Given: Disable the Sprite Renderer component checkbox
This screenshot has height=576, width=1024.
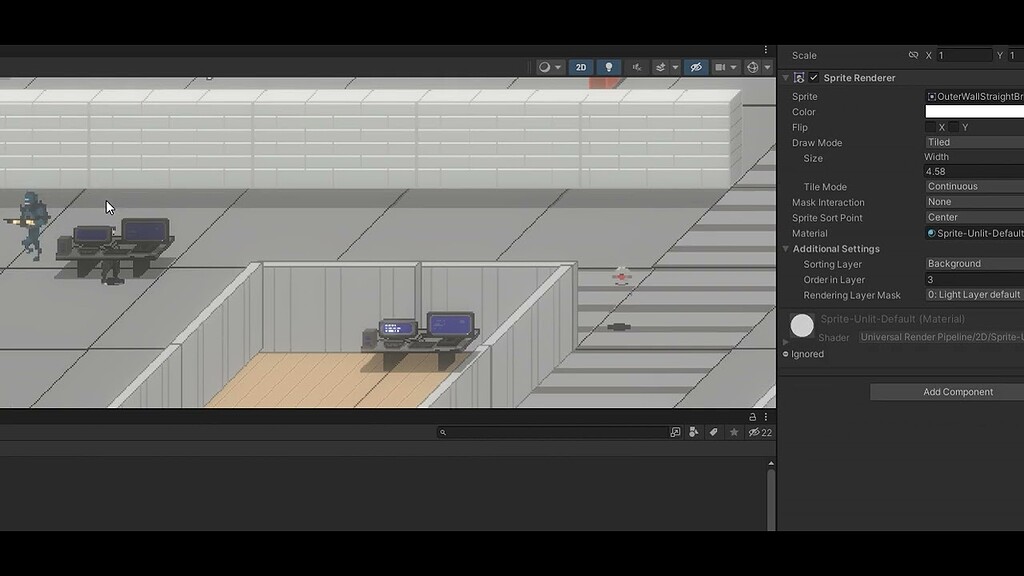Looking at the screenshot, I should coord(814,77).
